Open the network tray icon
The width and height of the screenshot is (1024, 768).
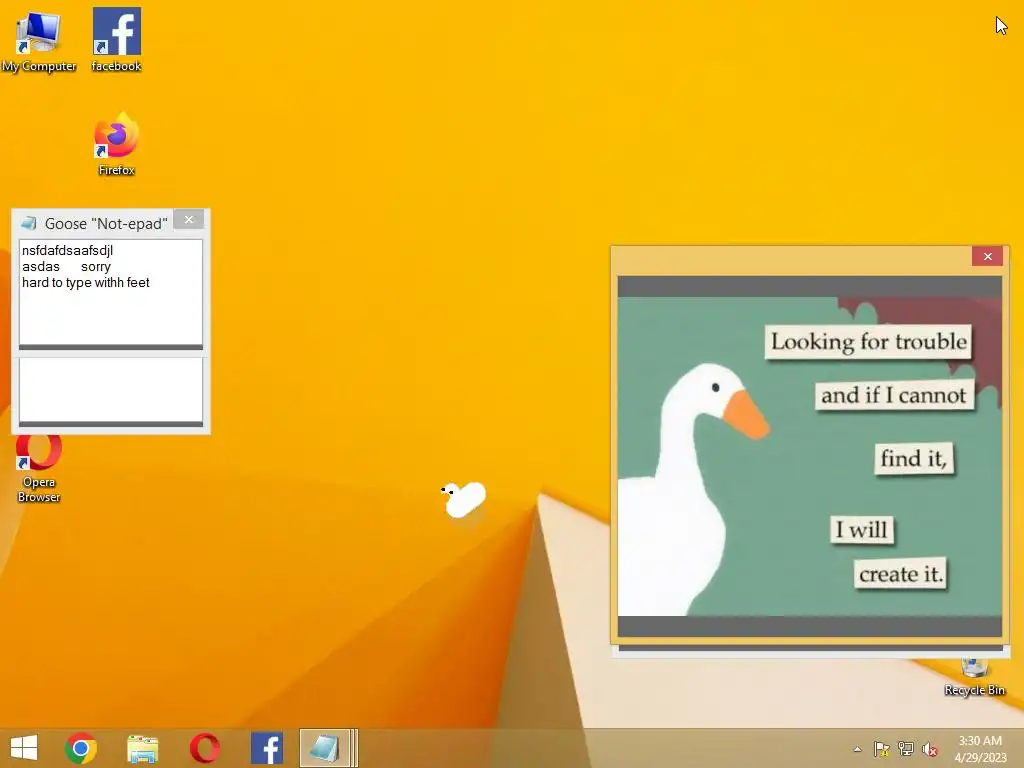906,749
